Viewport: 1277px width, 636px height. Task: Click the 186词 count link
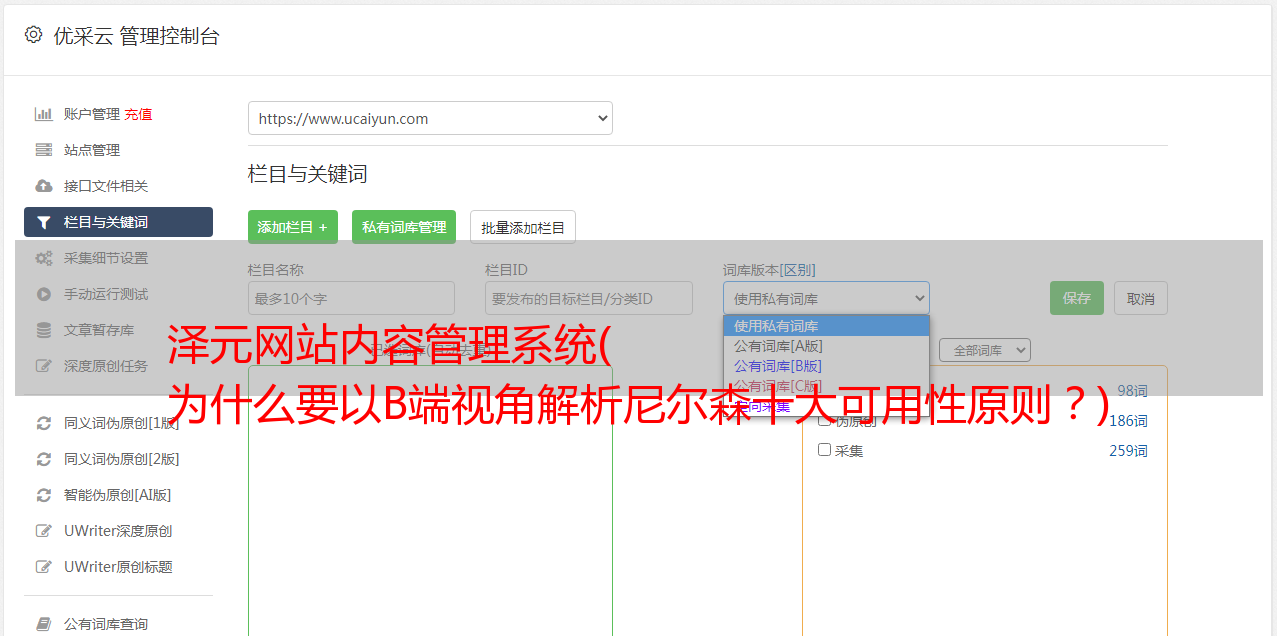[1128, 421]
